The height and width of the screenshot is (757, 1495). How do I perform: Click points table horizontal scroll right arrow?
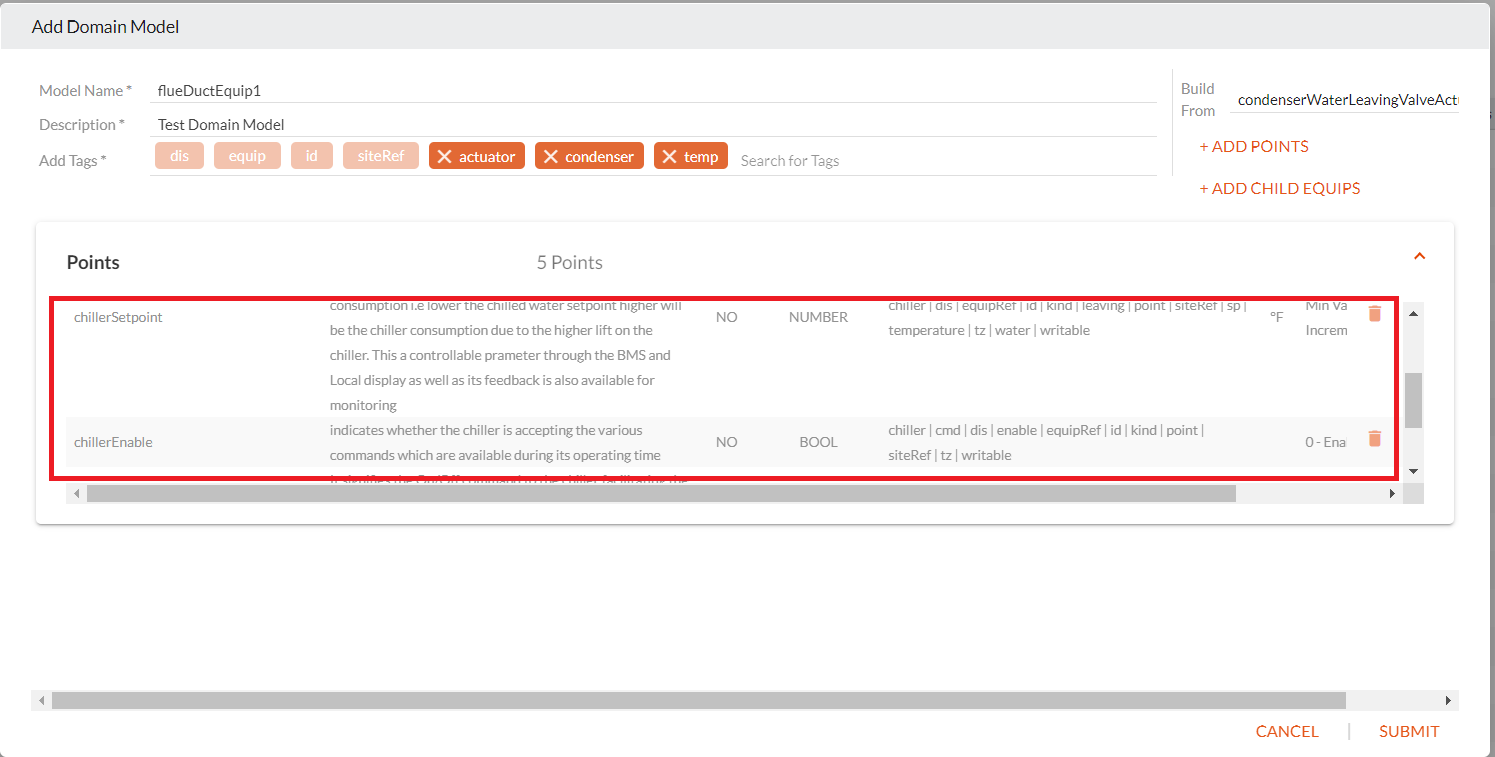point(1391,494)
